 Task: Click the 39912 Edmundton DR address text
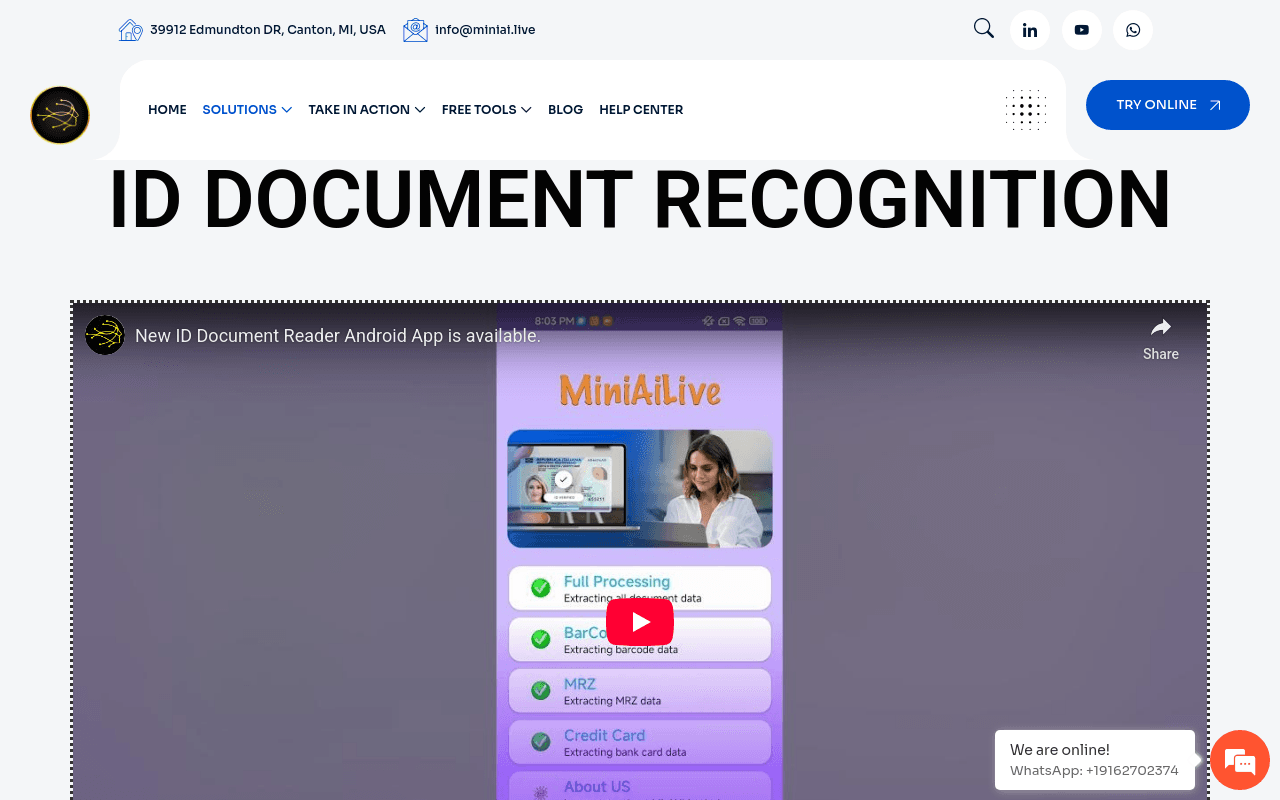coord(268,30)
